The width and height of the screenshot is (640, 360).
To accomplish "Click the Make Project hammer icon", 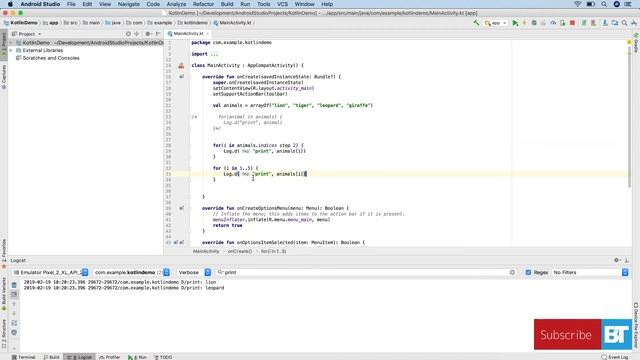I will coord(476,23).
